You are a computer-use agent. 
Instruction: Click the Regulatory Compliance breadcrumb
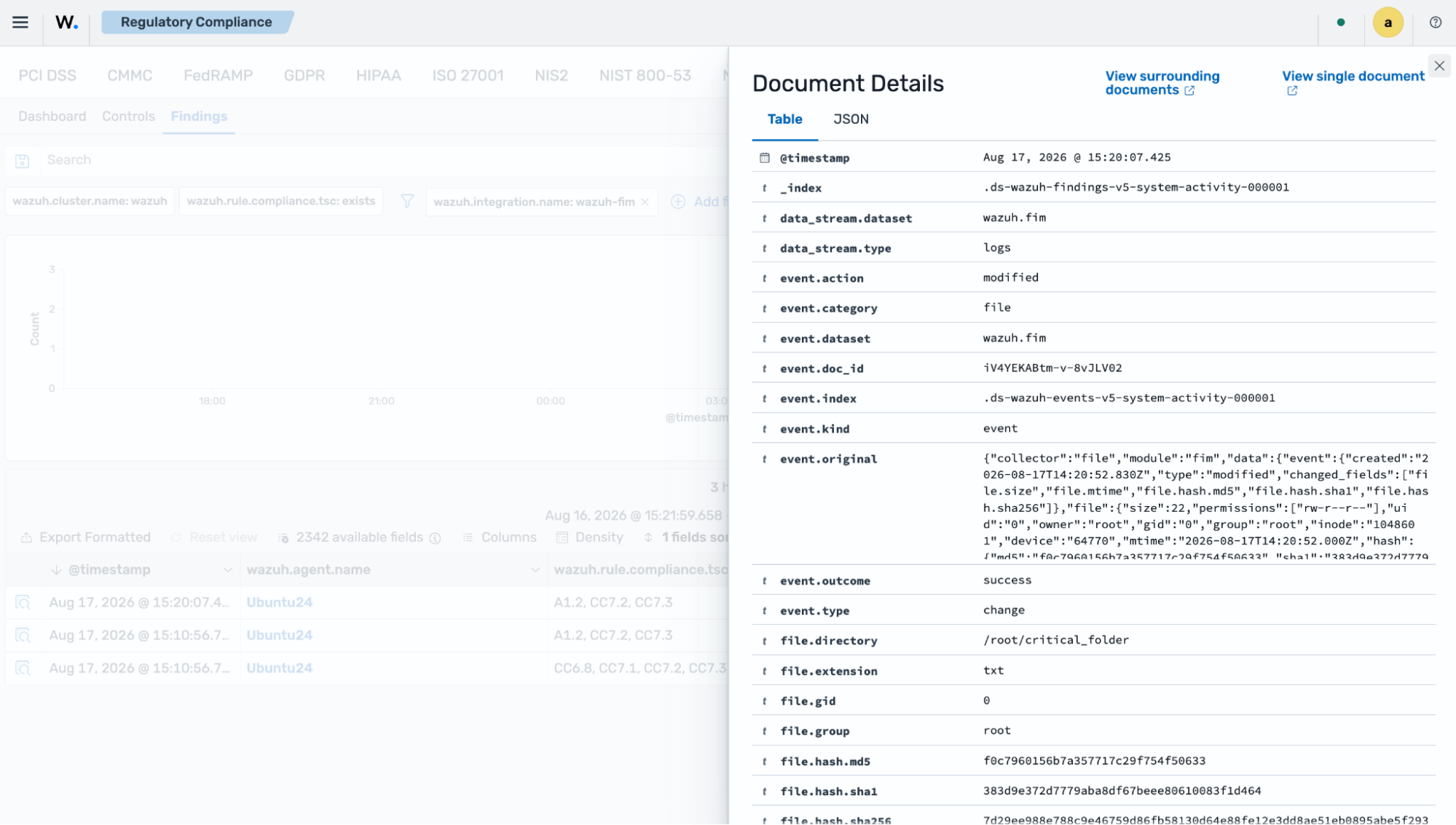[x=196, y=23]
